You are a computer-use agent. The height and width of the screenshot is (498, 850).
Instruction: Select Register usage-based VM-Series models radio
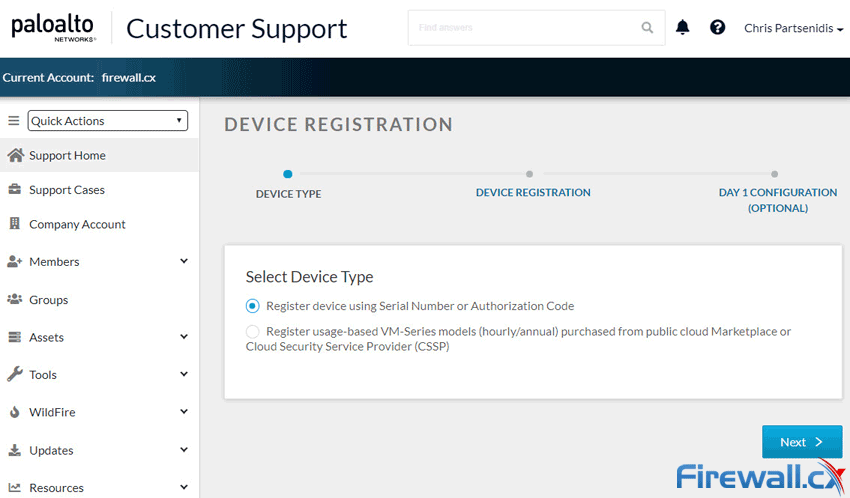[x=252, y=331]
